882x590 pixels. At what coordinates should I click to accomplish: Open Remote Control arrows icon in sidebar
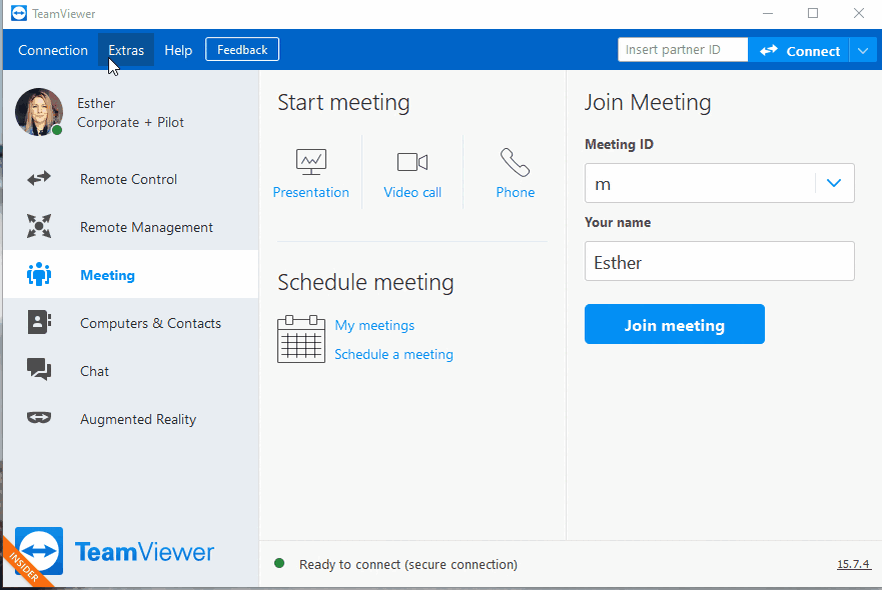(39, 179)
